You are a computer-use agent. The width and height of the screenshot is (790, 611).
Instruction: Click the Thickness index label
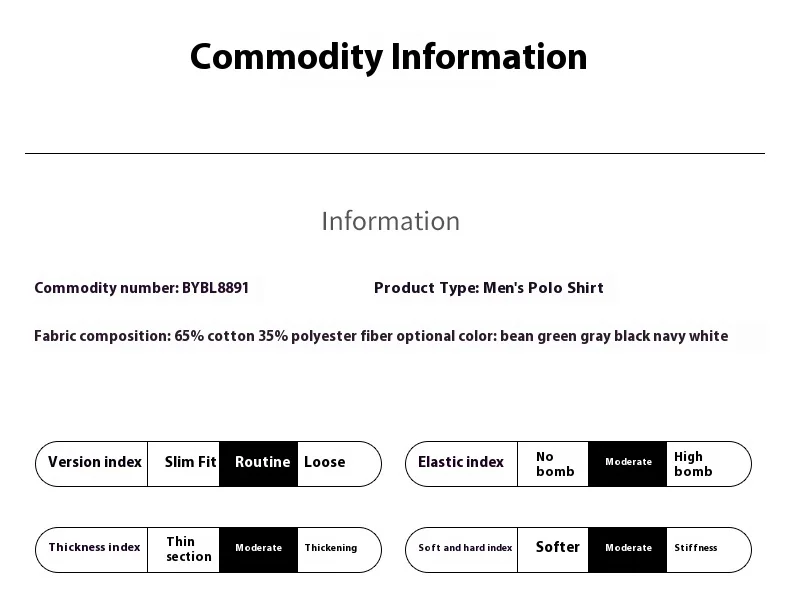click(x=95, y=549)
